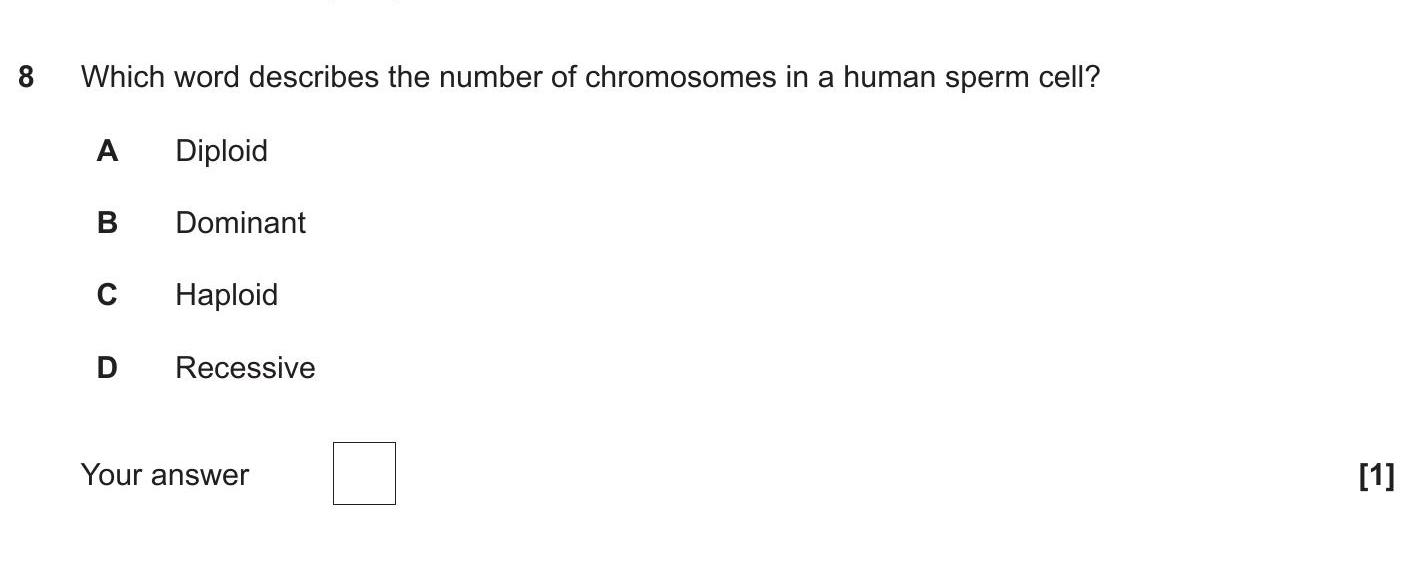Select option letter C
The image size is (1414, 568).
tap(107, 295)
